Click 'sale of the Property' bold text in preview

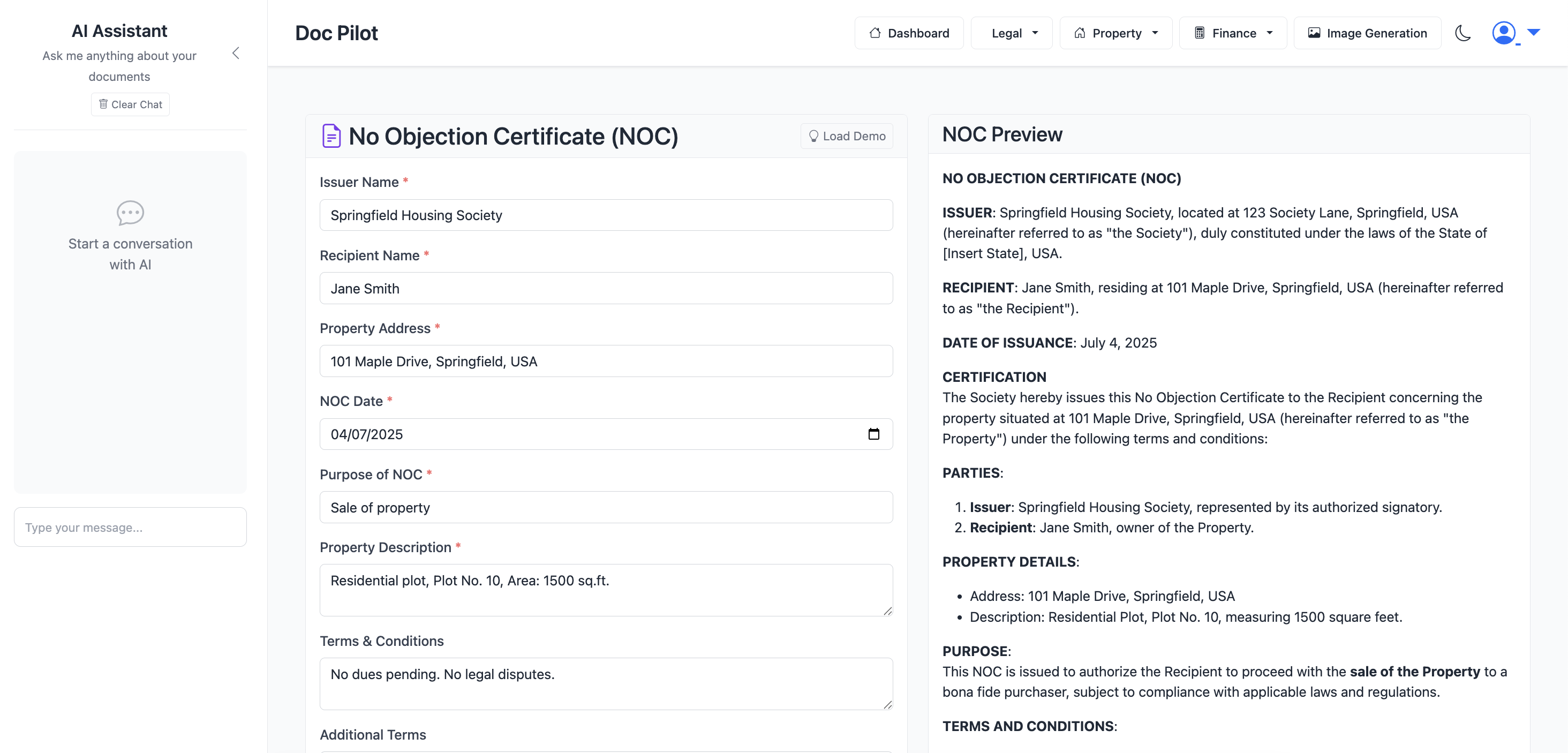click(x=1415, y=672)
